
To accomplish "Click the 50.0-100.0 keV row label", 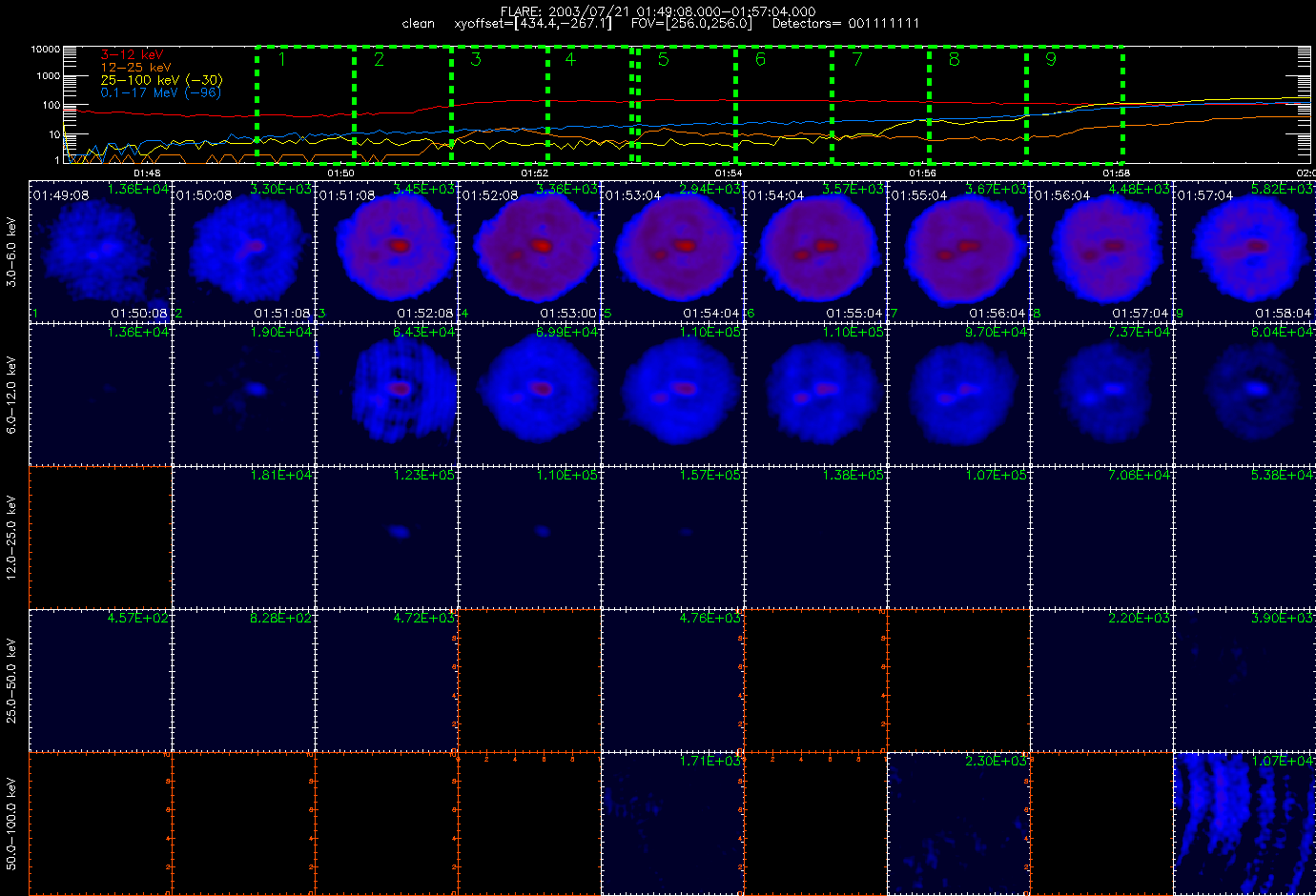I will tap(11, 824).
